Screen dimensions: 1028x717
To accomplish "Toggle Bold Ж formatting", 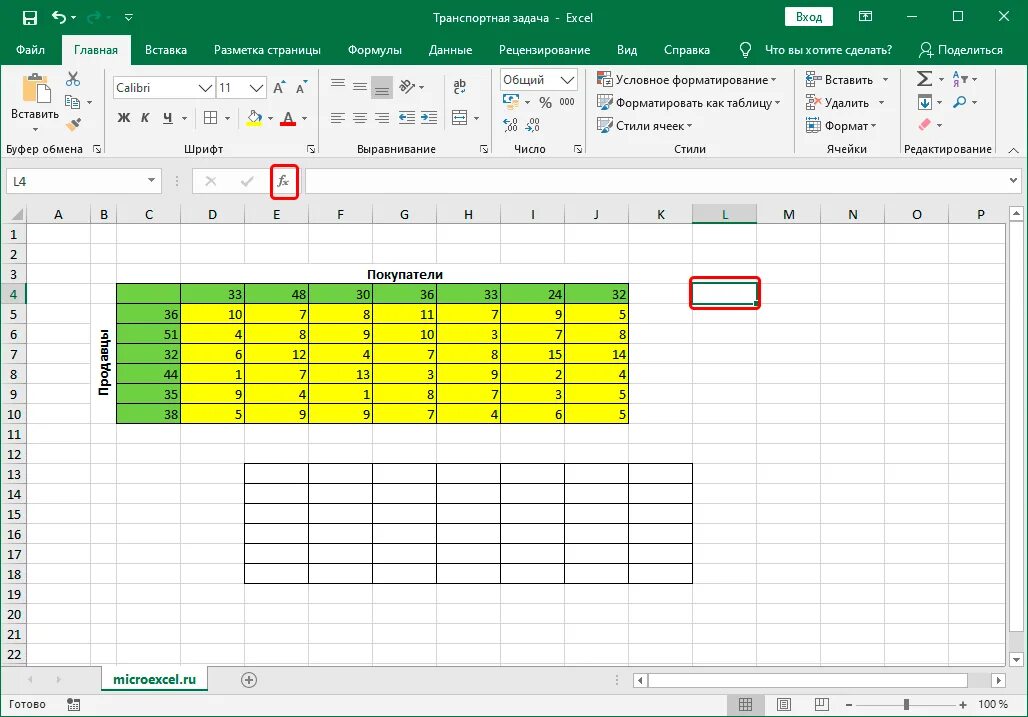I will pos(123,118).
